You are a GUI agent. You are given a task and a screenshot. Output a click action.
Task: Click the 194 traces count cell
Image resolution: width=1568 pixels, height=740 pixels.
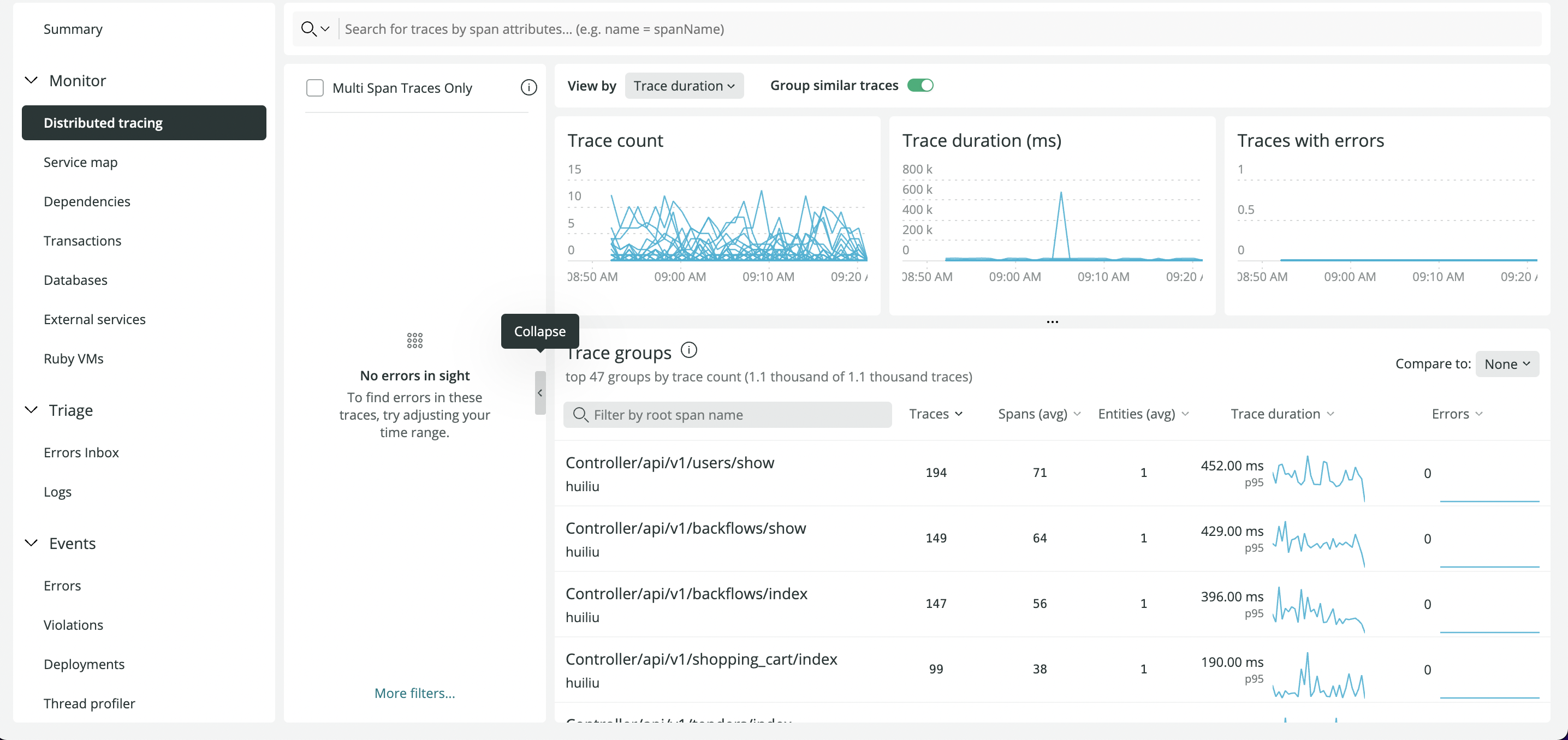click(936, 473)
